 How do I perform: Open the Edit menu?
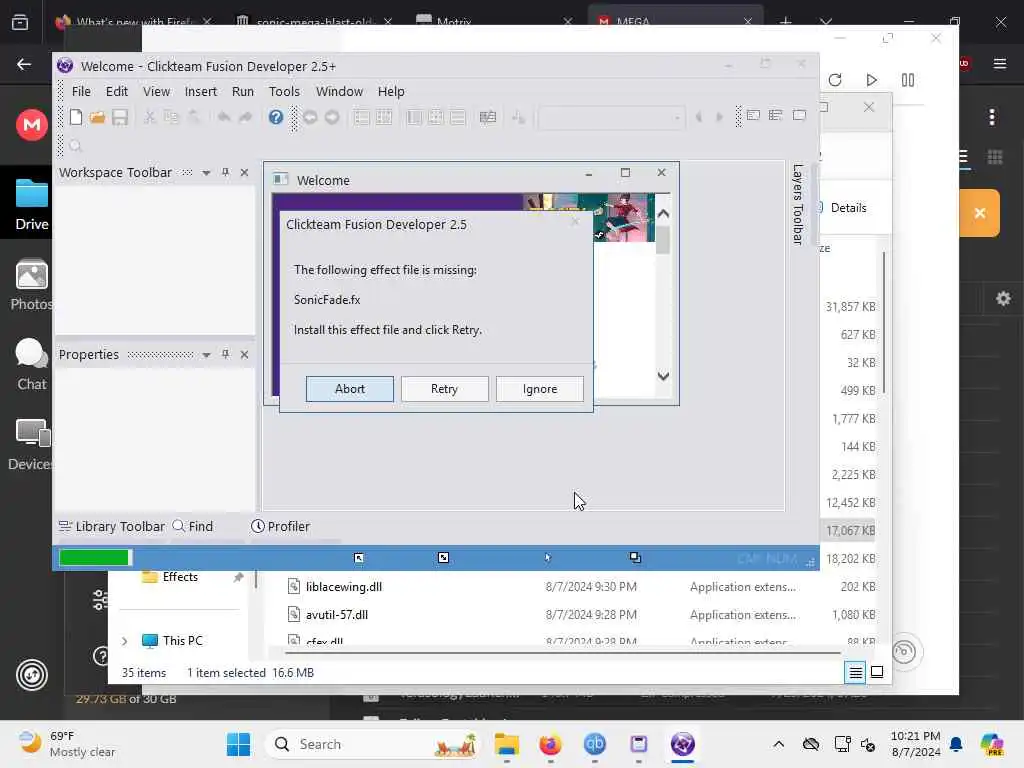117,91
